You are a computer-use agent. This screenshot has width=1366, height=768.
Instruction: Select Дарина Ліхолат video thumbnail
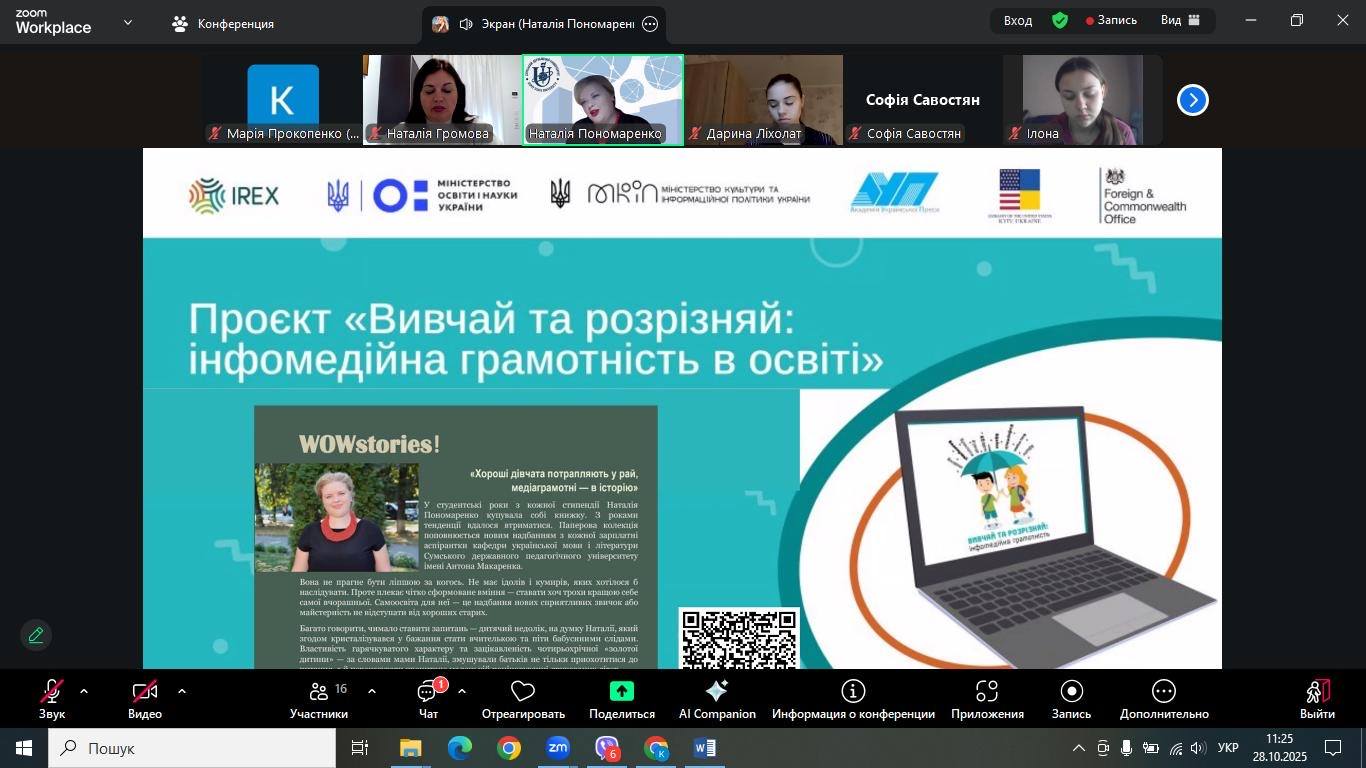tap(763, 100)
